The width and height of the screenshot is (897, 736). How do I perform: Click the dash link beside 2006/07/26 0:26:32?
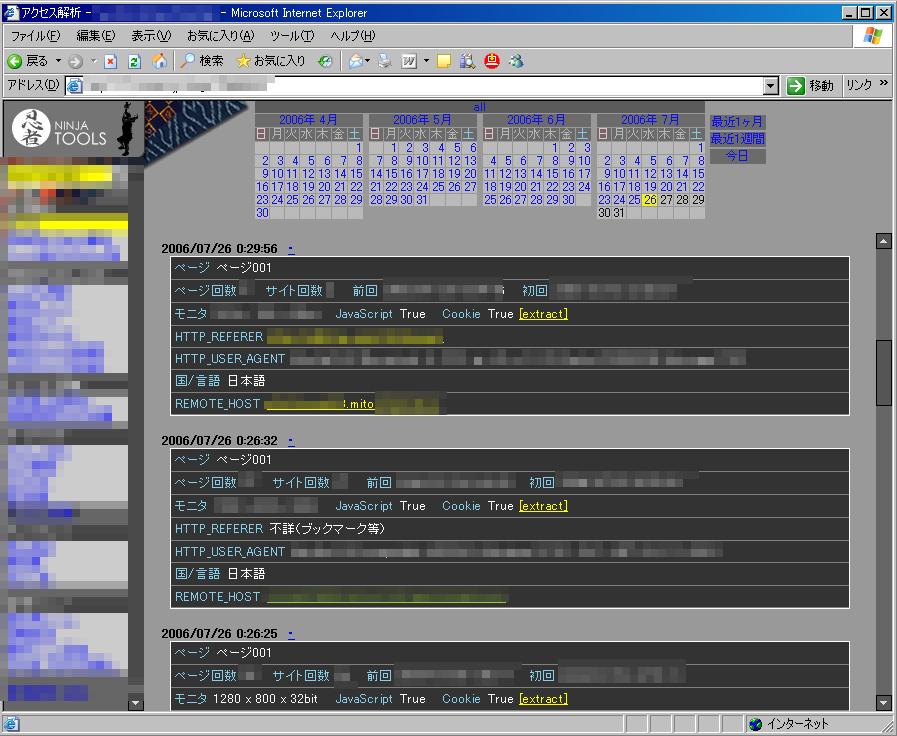pyautogui.click(x=291, y=441)
